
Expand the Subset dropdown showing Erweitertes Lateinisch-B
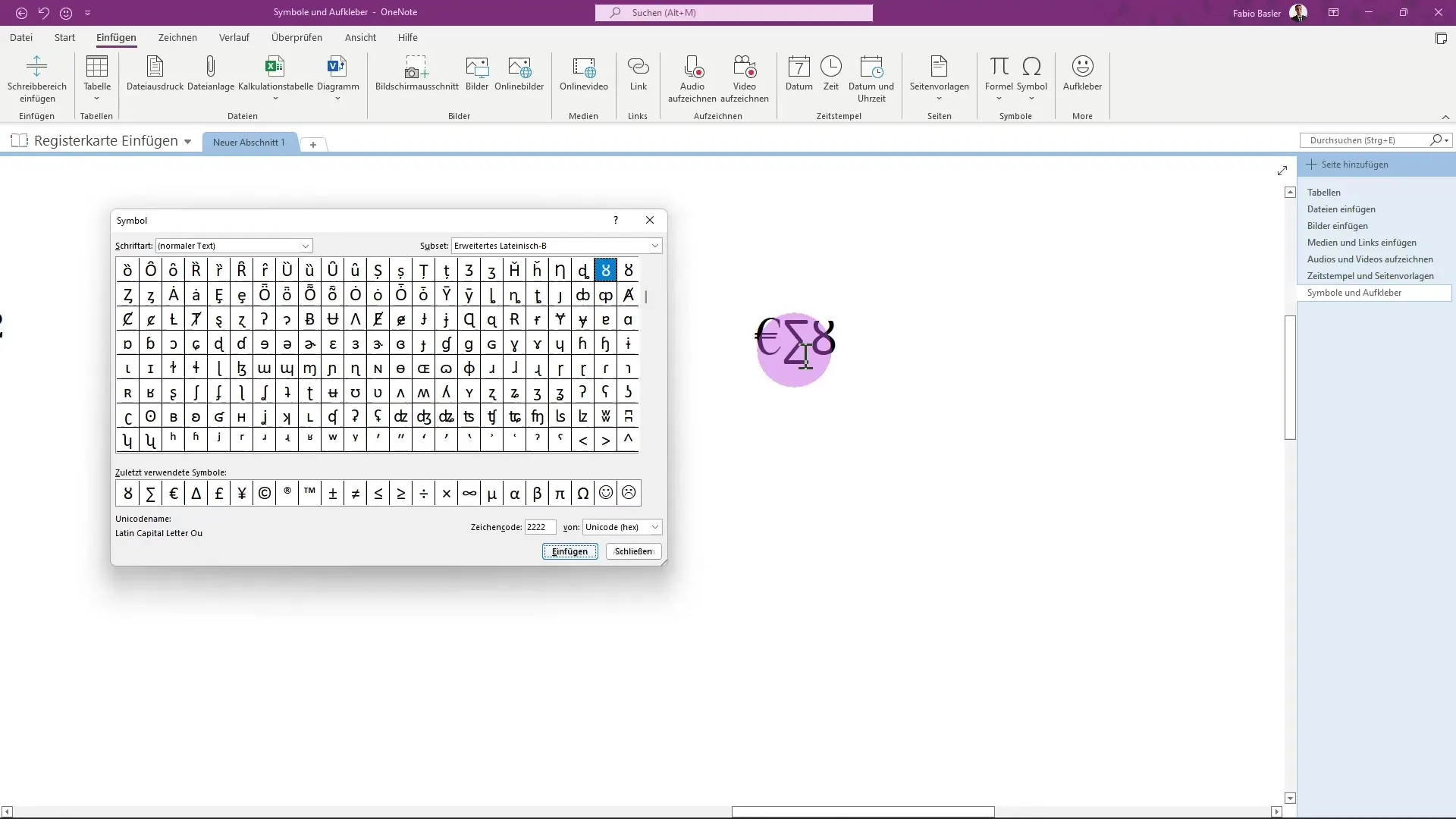pos(655,245)
